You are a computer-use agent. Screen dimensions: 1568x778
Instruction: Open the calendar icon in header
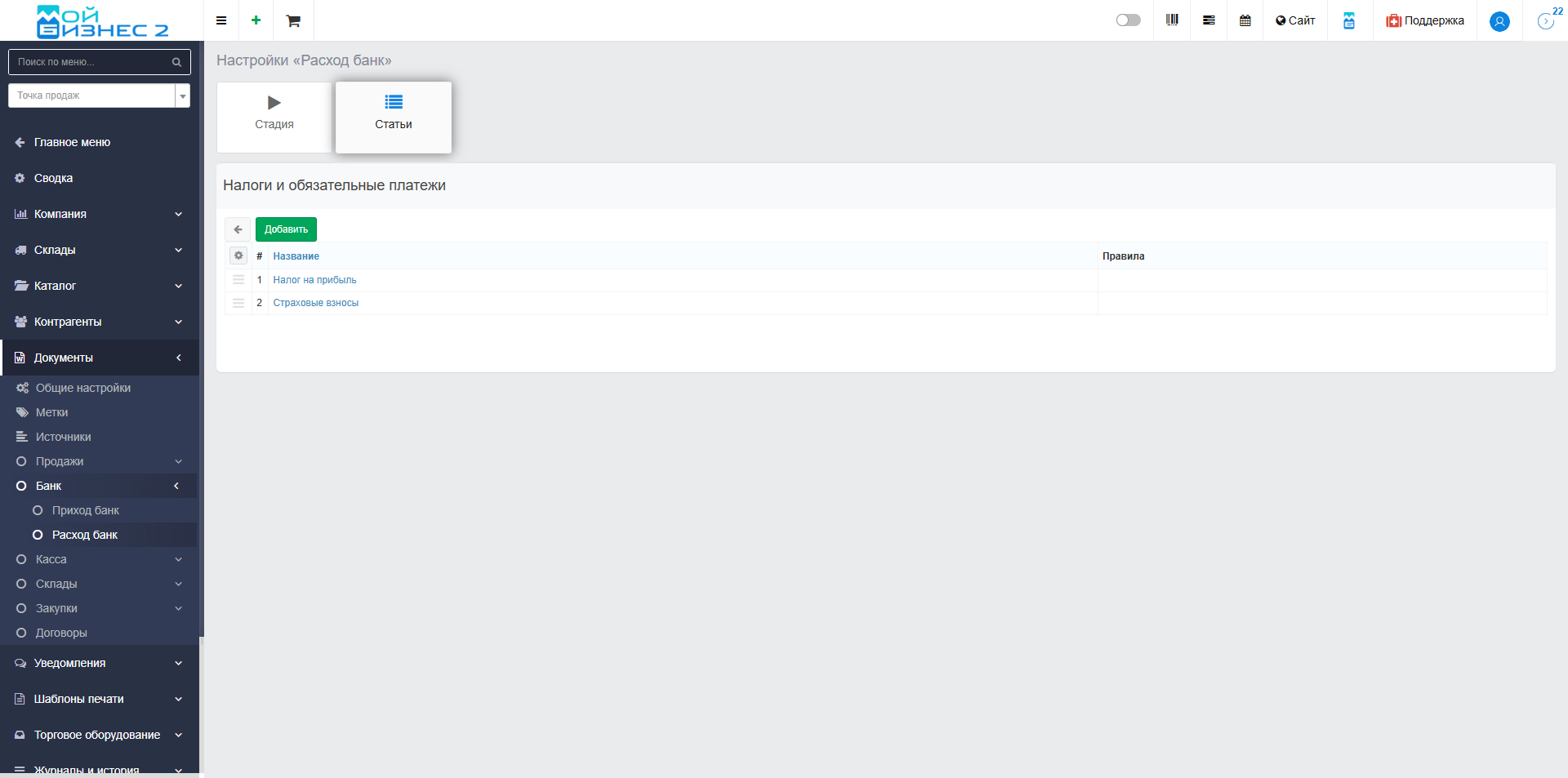1245,20
